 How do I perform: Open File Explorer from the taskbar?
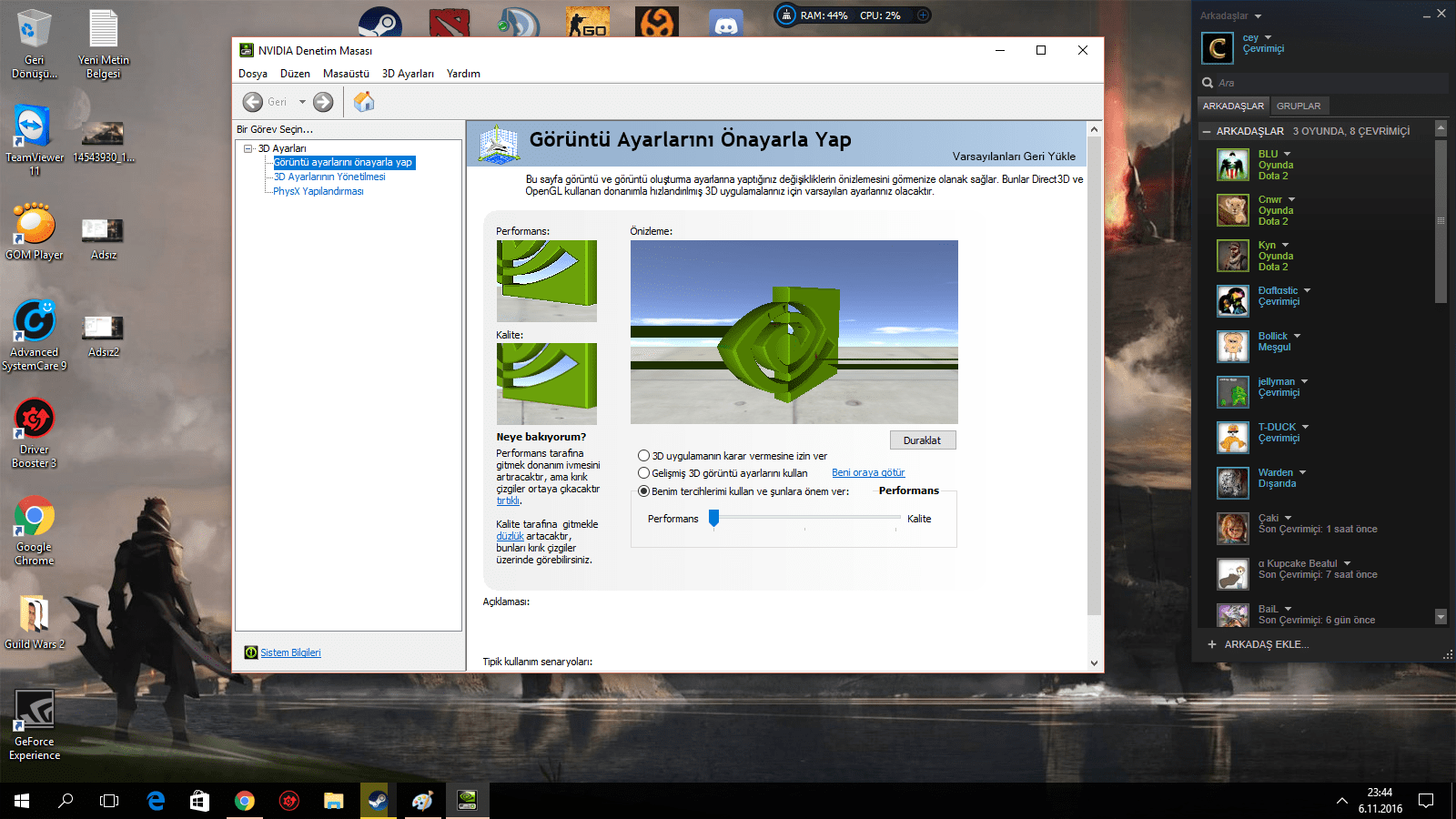[x=334, y=801]
